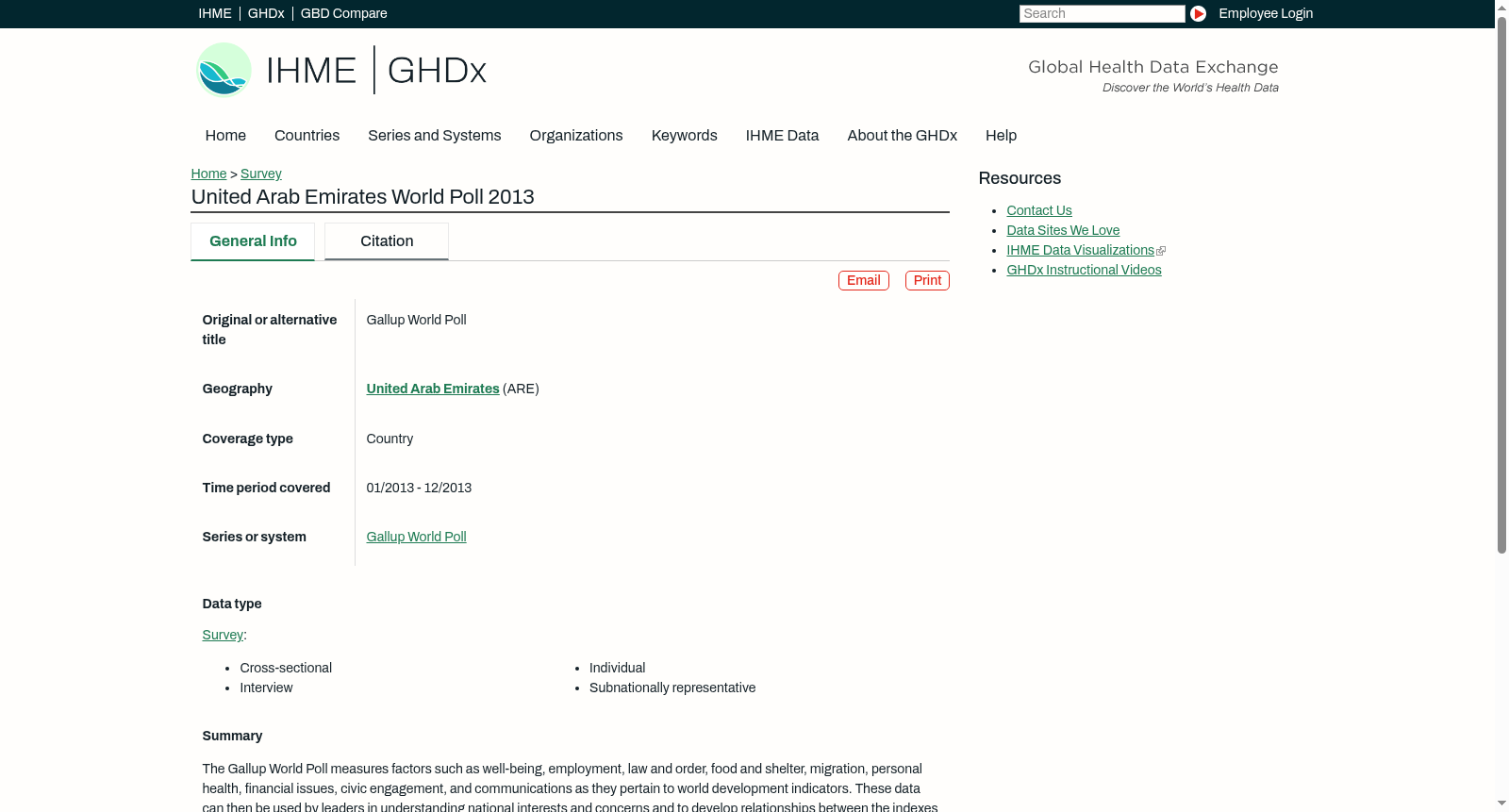Image resolution: width=1509 pixels, height=812 pixels.
Task: Click Survey in the breadcrumb
Action: [x=261, y=174]
